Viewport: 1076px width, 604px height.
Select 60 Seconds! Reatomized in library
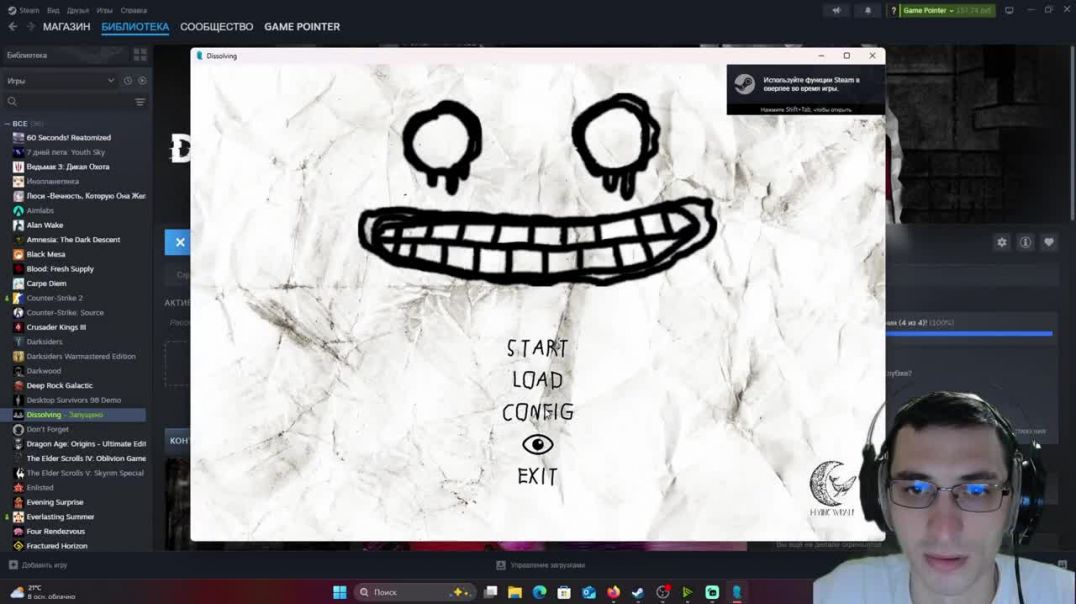click(x=69, y=137)
